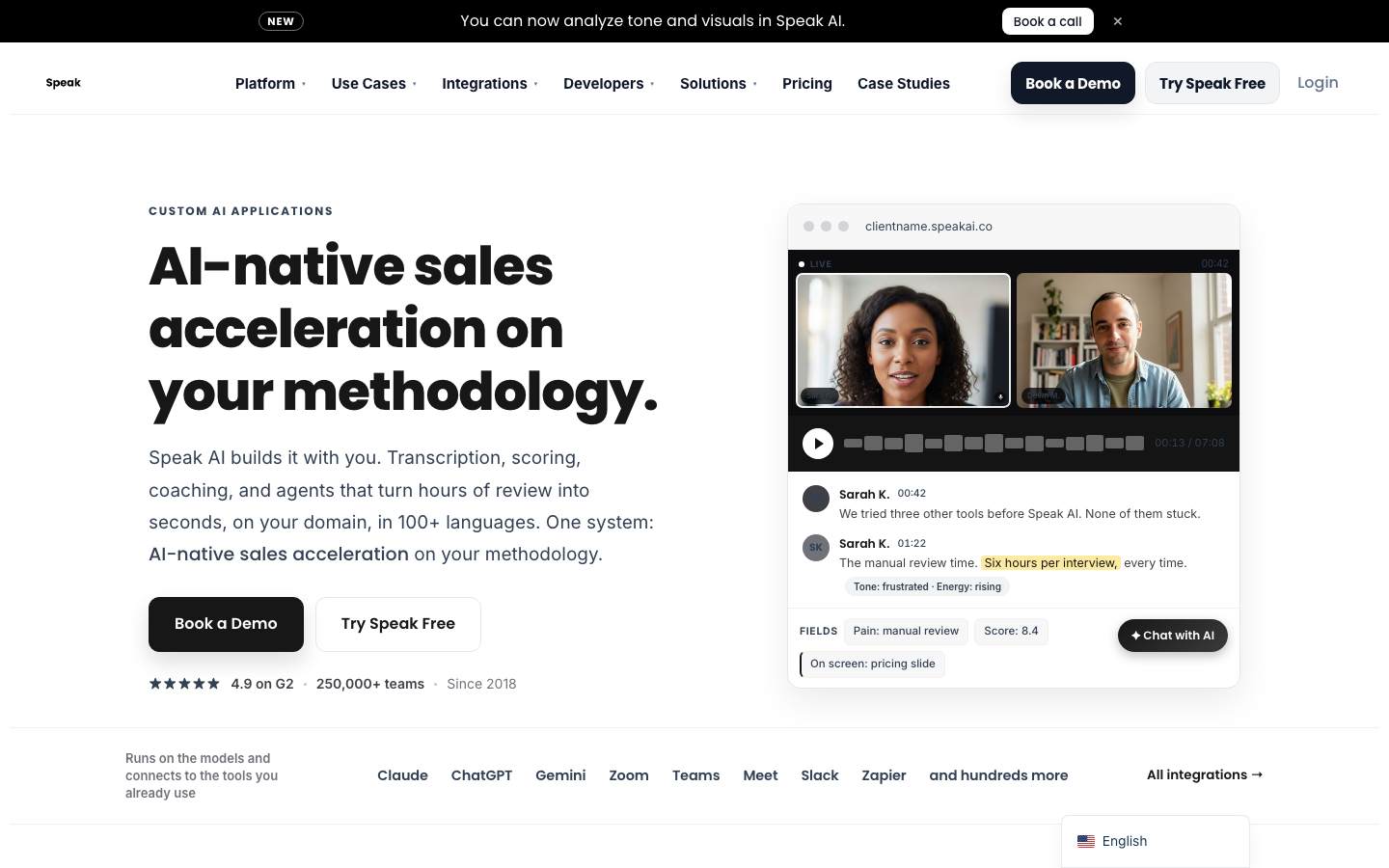Screen dimensions: 1389x868
Task: Click the LIVE indicator in the demo
Action: pyautogui.click(x=815, y=263)
